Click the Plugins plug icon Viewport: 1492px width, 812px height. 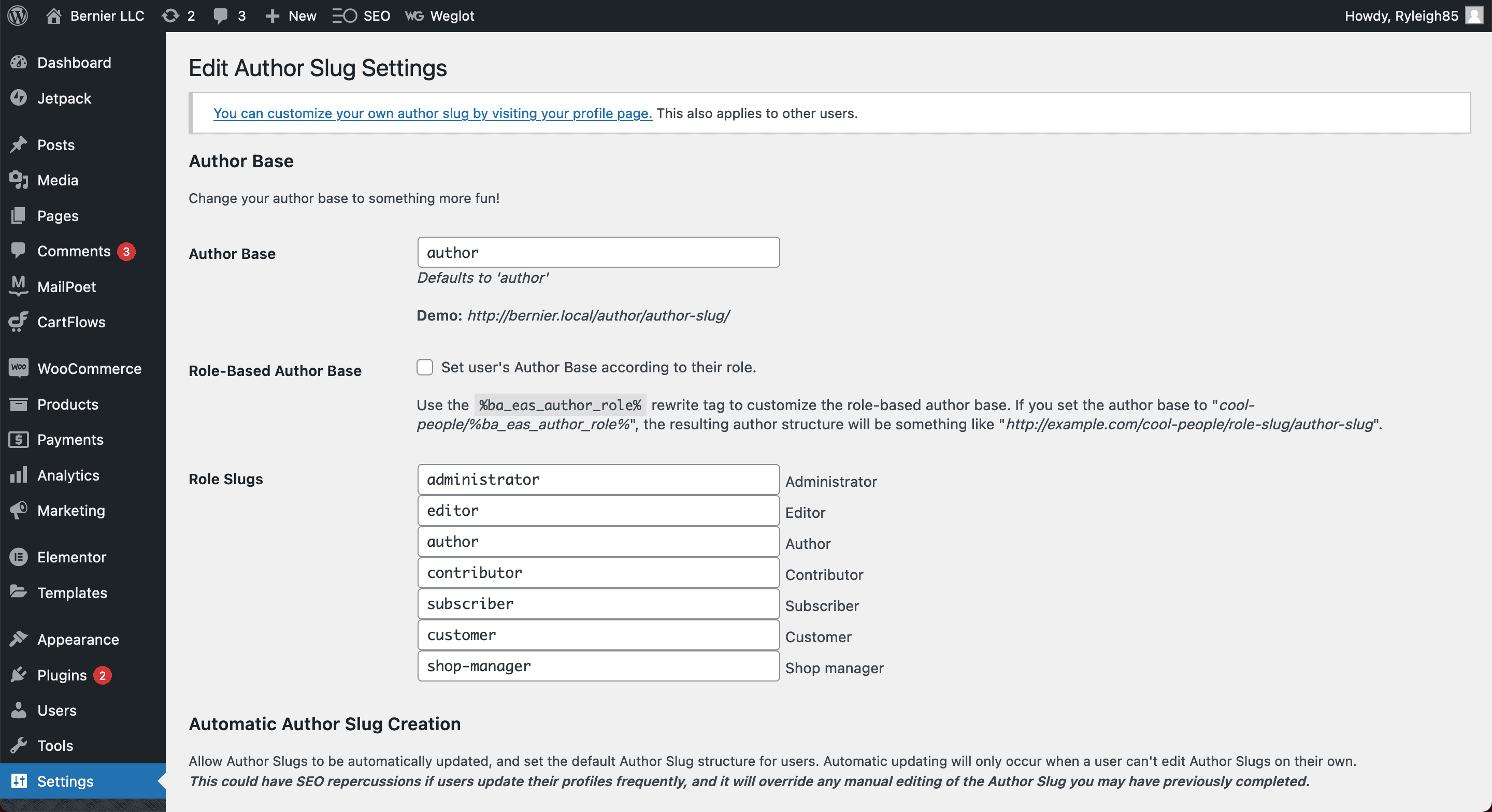[x=19, y=675]
